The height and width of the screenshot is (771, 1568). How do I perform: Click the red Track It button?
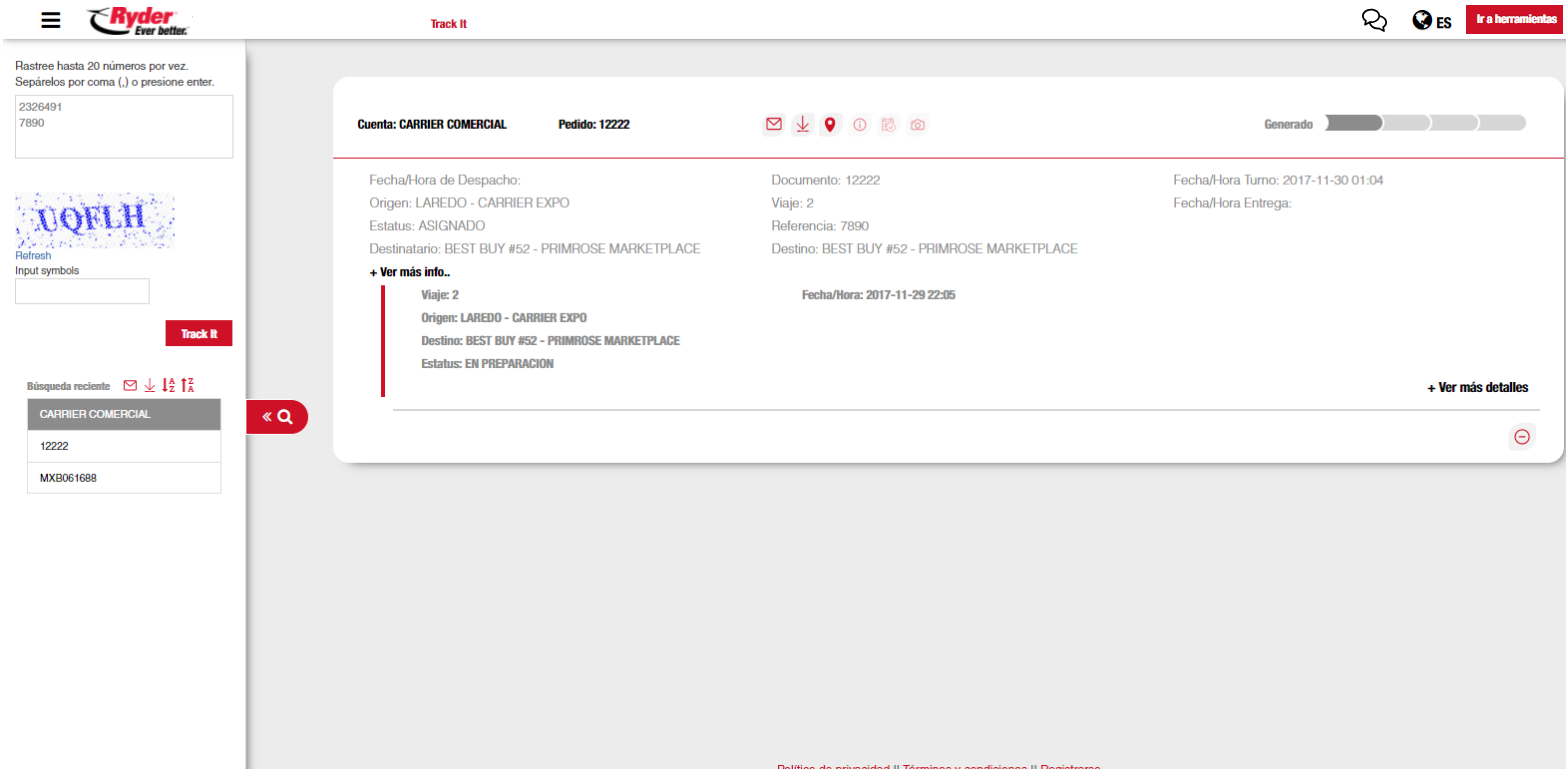[x=198, y=333]
